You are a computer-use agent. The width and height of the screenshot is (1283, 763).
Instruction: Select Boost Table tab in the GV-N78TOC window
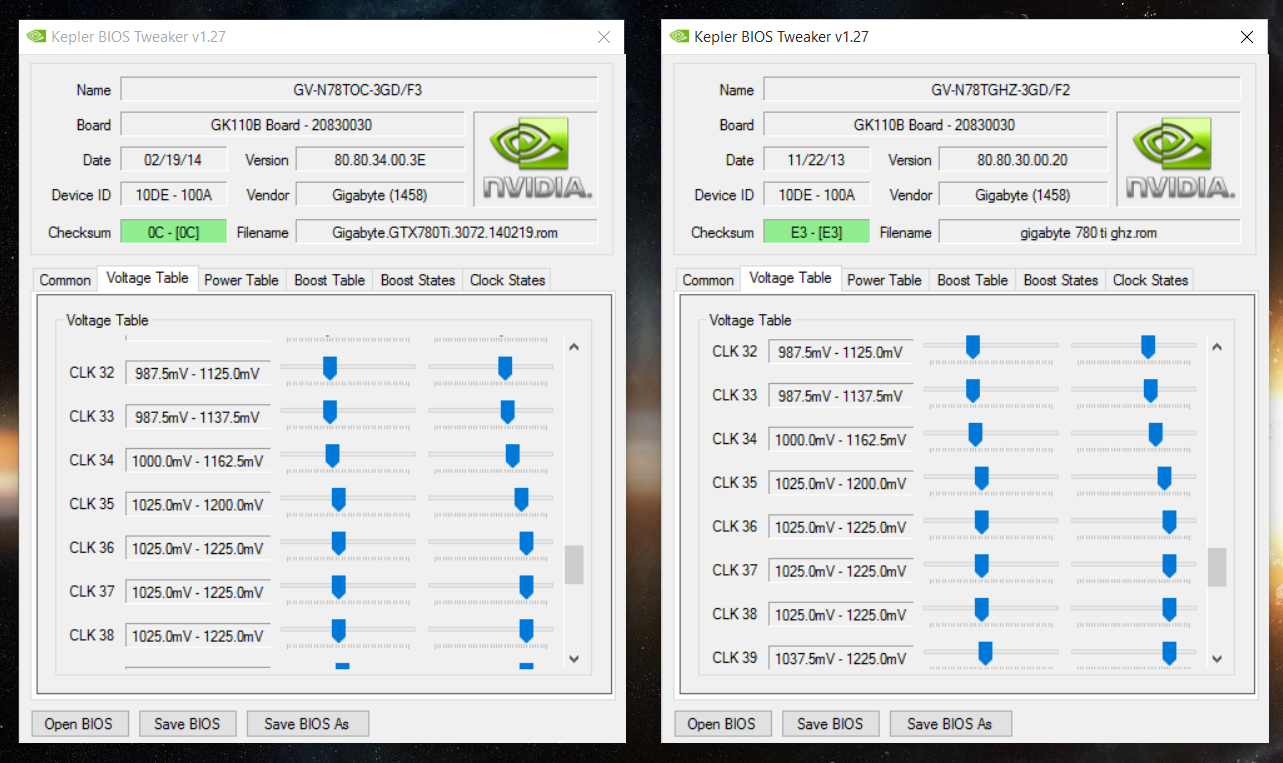(x=329, y=280)
